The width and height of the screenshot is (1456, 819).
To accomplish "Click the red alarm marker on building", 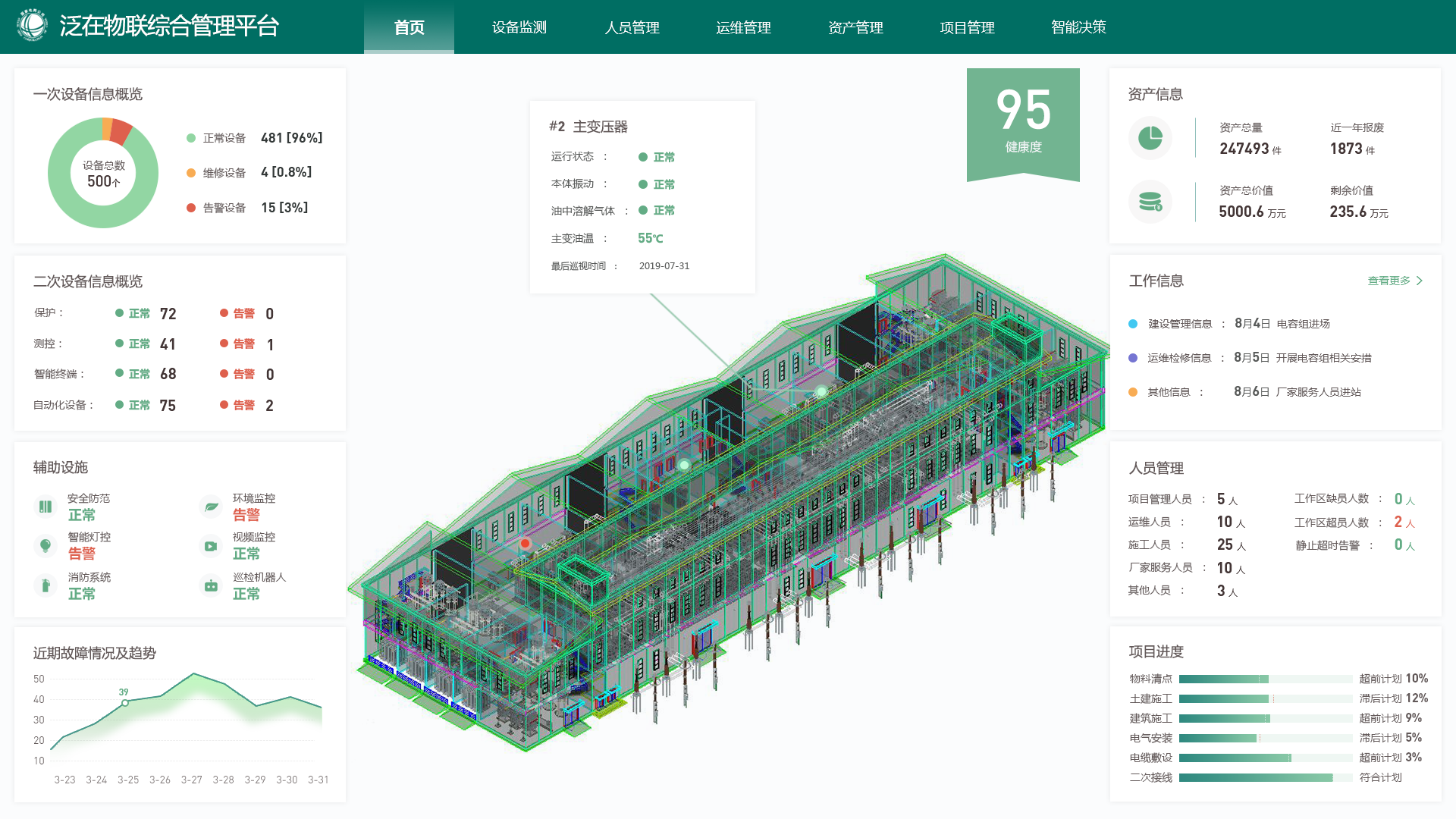I will tap(525, 543).
